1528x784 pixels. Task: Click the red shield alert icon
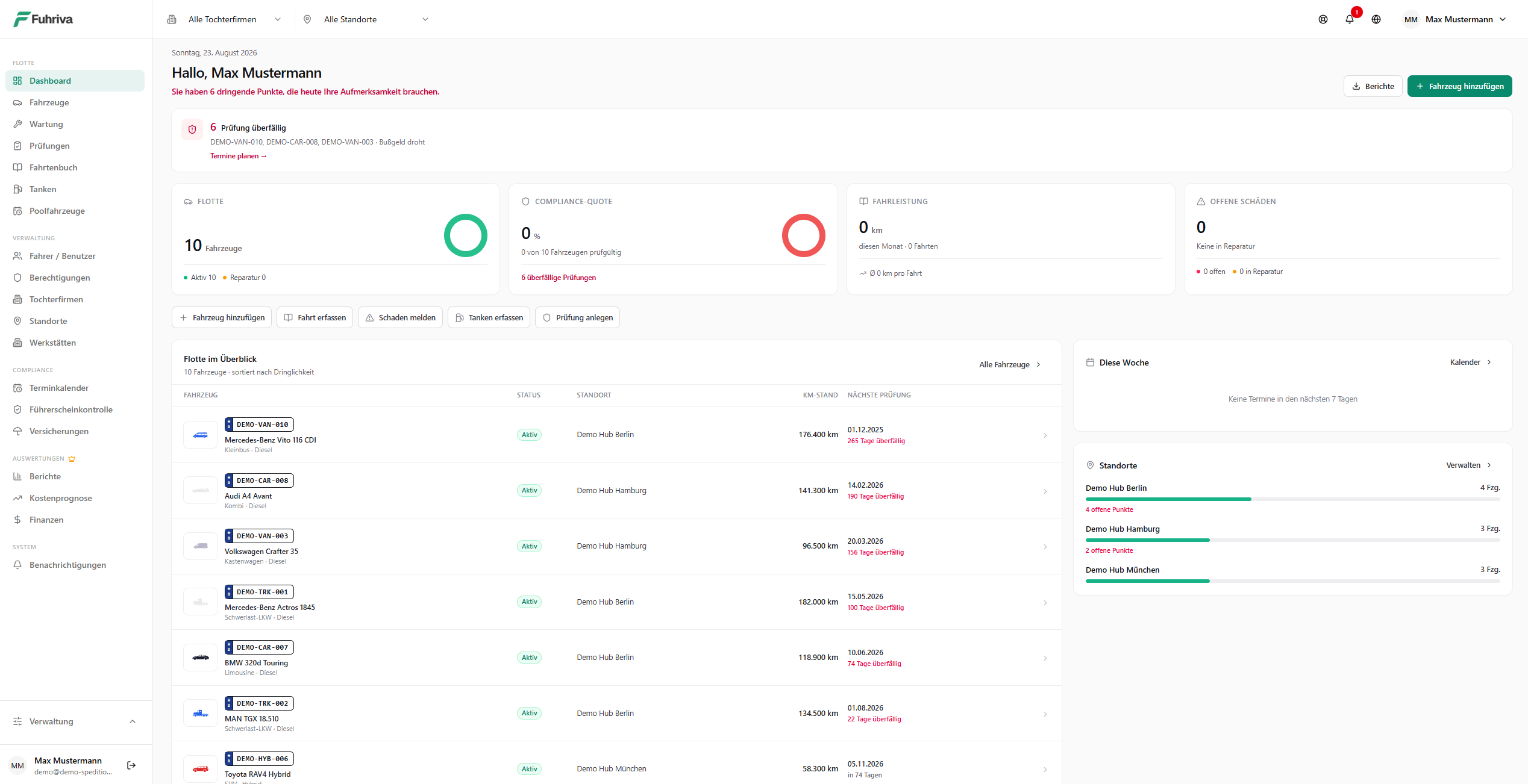click(192, 129)
